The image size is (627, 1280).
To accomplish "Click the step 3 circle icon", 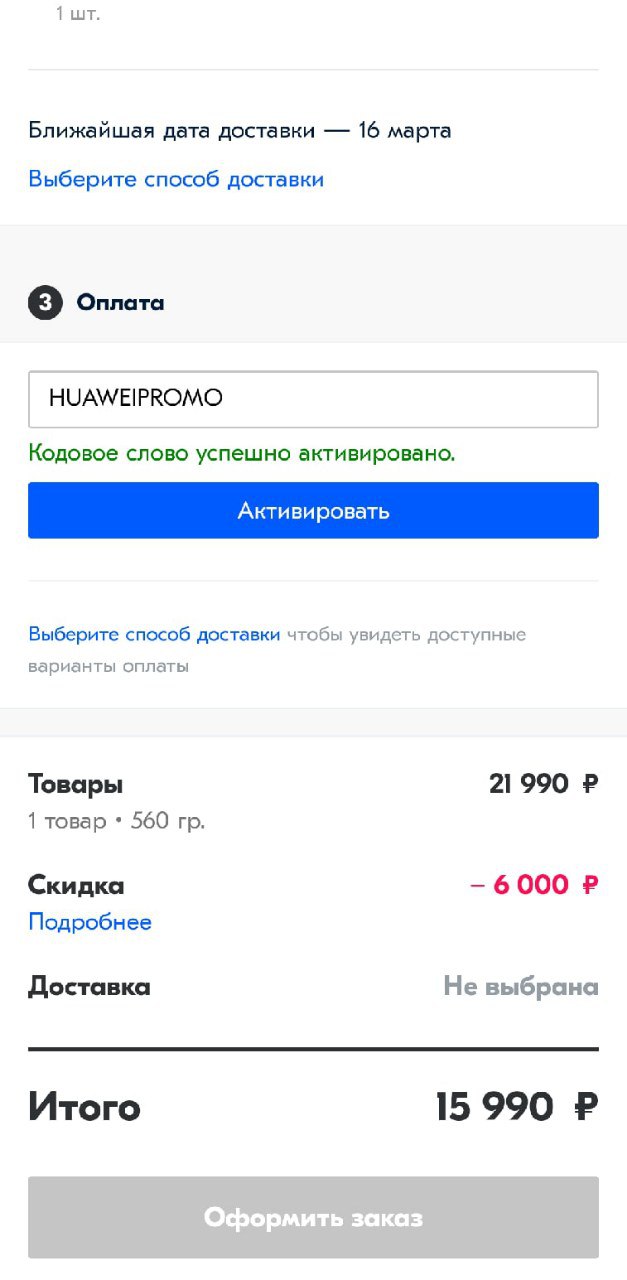I will pos(45,302).
